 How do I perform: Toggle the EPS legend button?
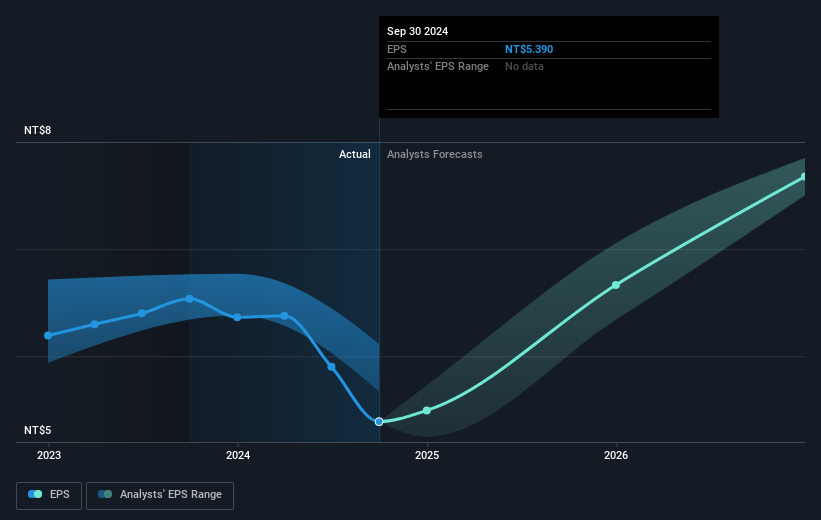pos(49,495)
